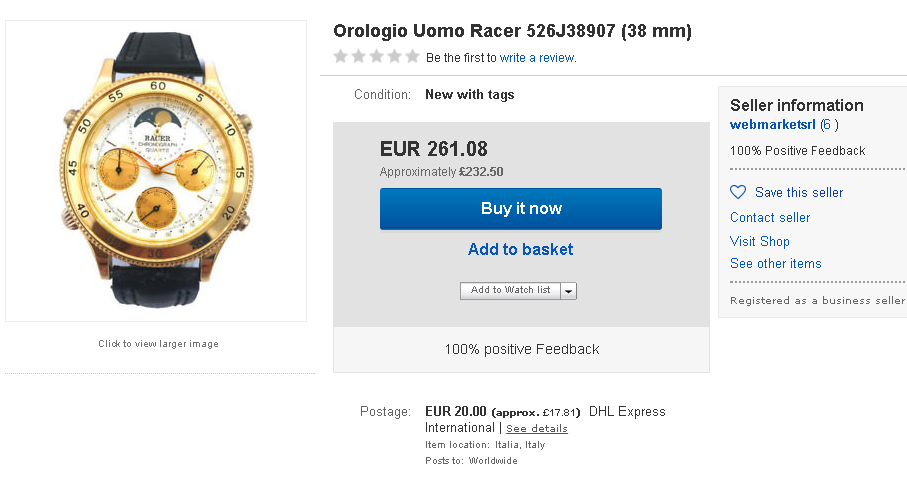Open See details for postage
The image size is (907, 480).
pos(536,428)
